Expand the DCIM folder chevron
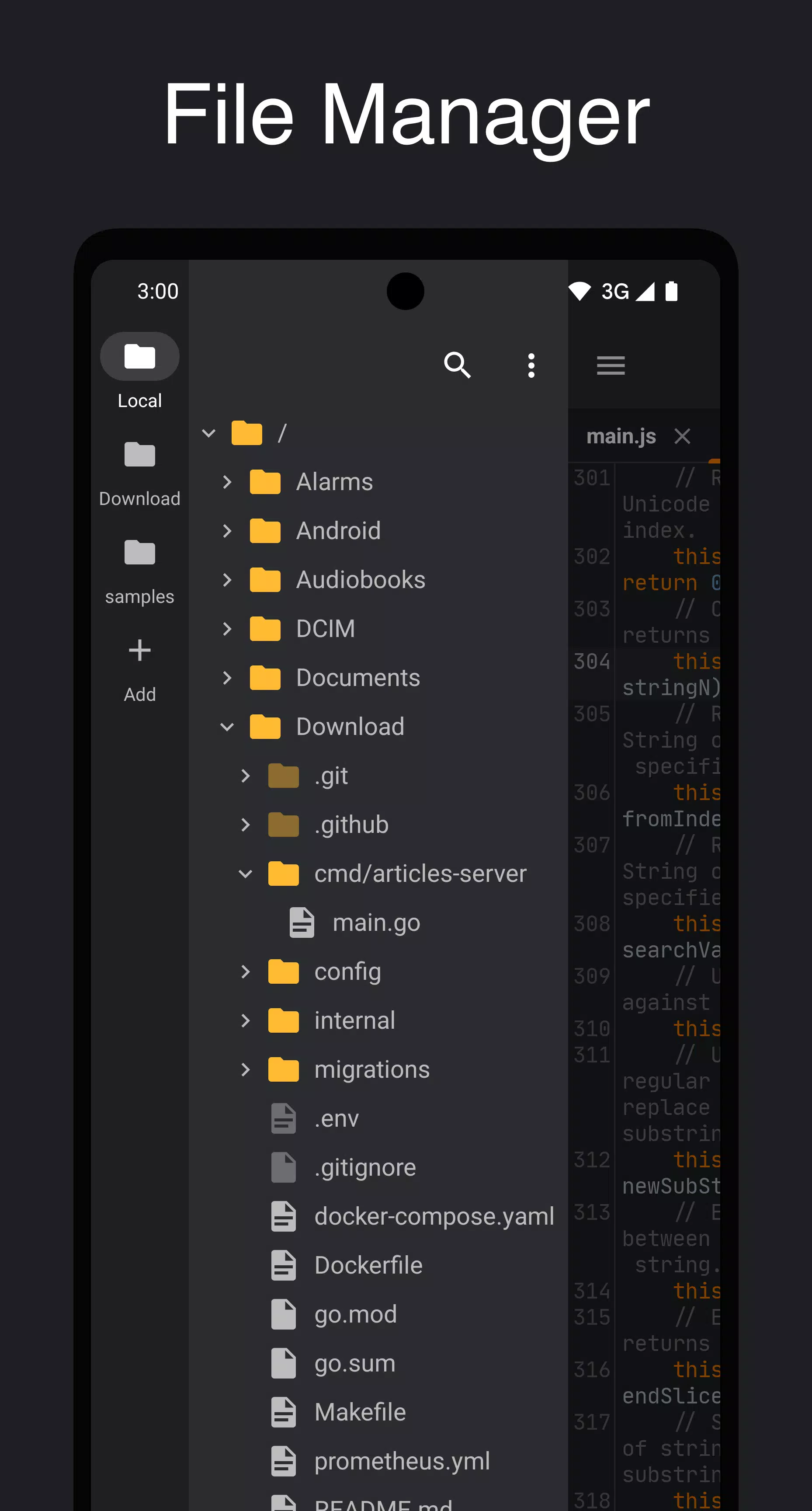 (227, 629)
